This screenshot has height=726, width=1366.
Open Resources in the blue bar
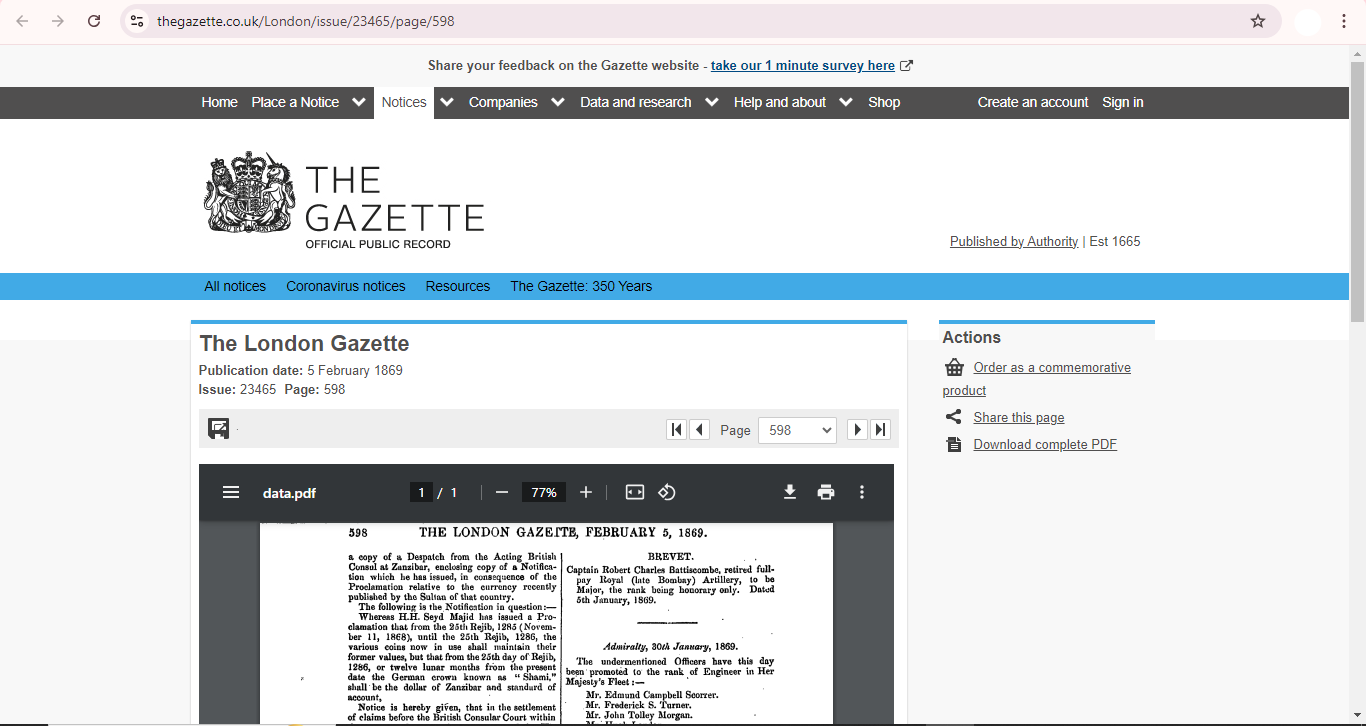point(458,286)
